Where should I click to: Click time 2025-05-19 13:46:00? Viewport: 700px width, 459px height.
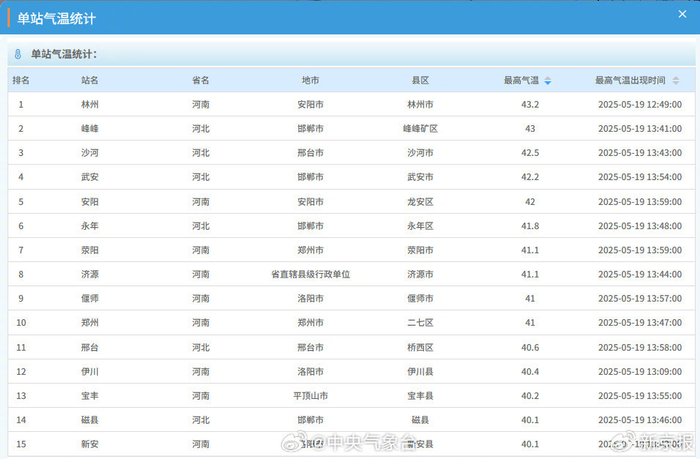[640, 420]
